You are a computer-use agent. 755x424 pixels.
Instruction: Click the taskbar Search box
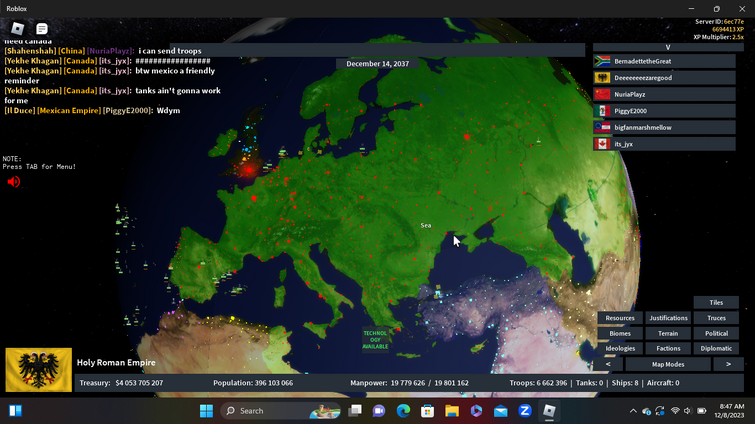coord(281,411)
